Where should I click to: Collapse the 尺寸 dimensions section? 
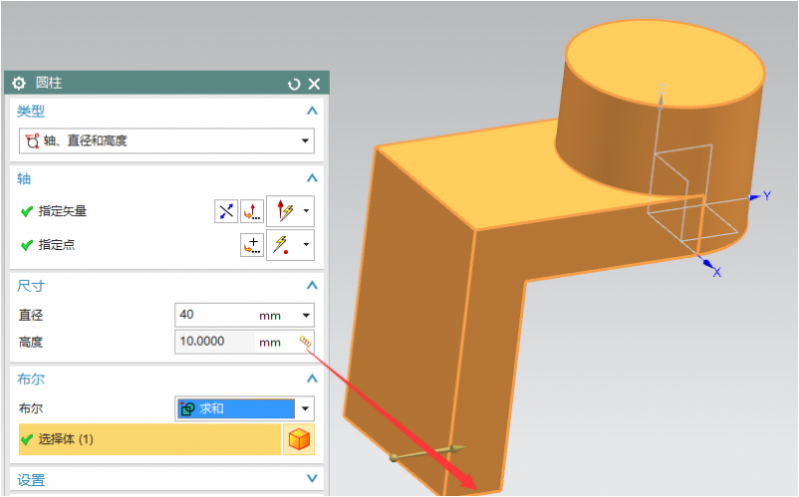(311, 286)
